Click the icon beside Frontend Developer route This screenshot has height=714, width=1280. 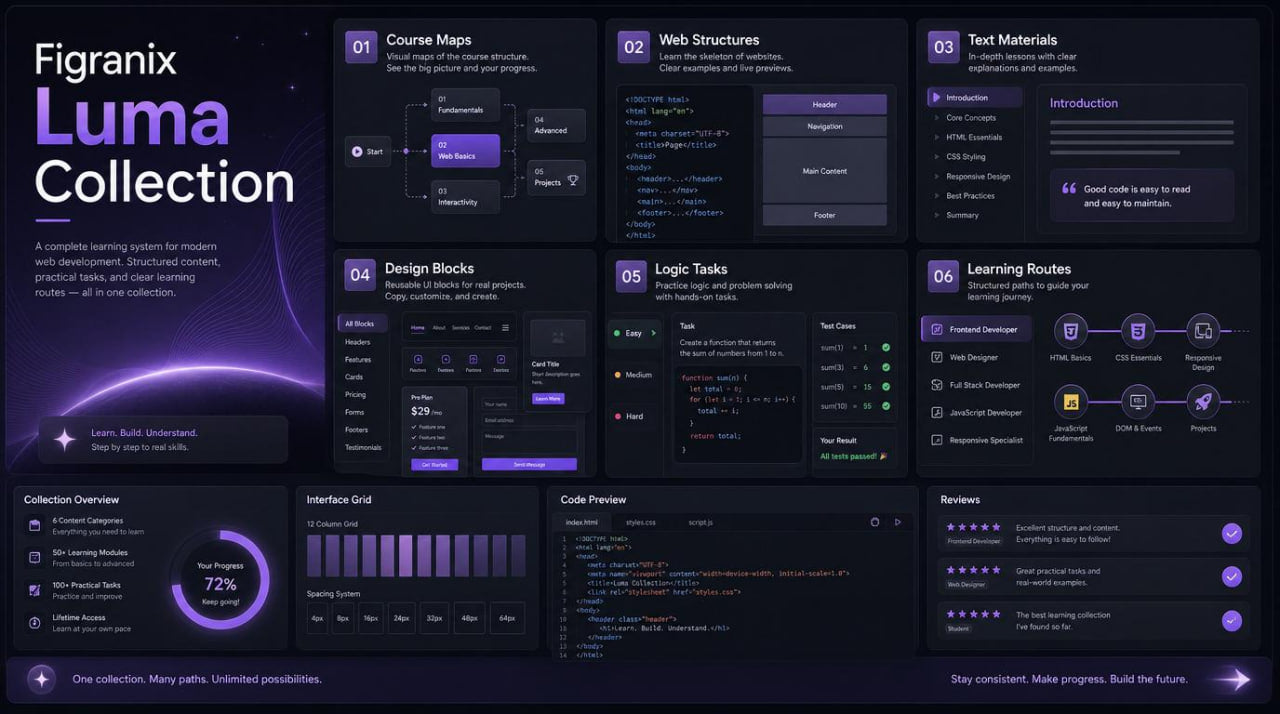937,329
